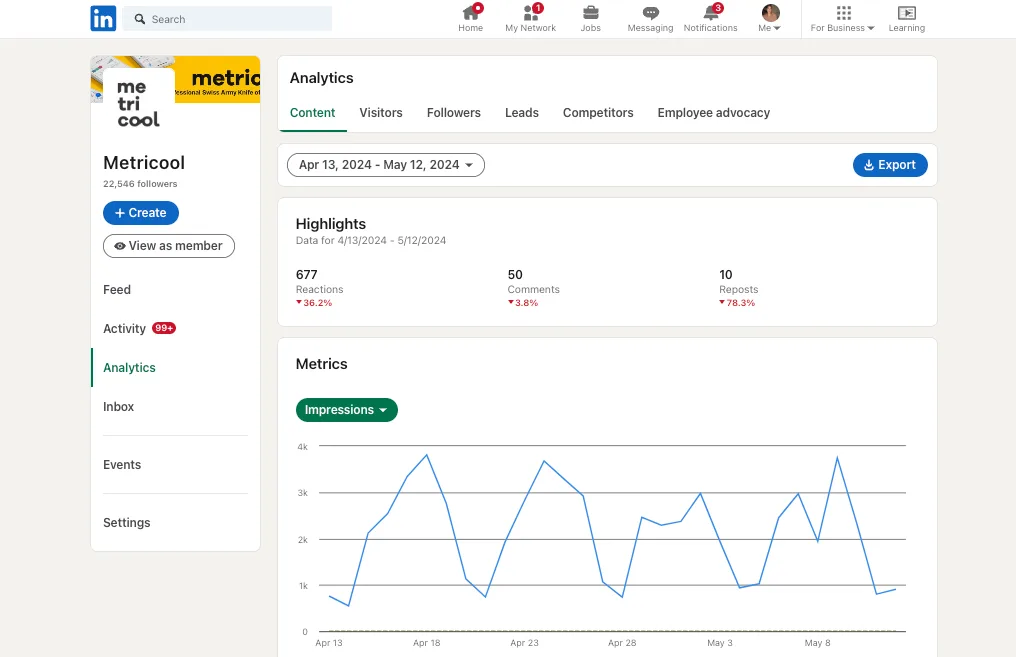Export the analytics data
1016x657 pixels.
(890, 165)
